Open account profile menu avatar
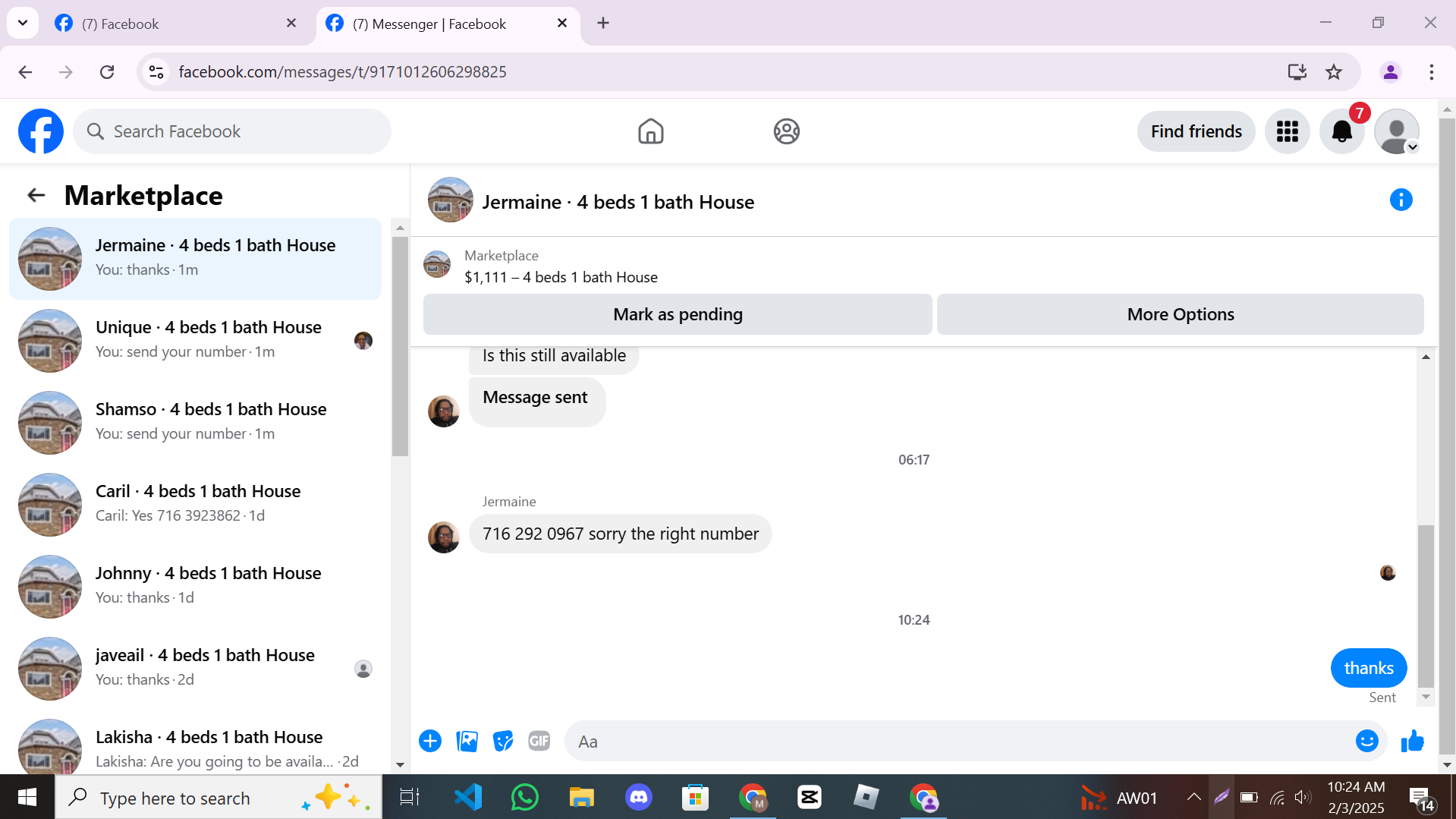 pyautogui.click(x=1396, y=131)
